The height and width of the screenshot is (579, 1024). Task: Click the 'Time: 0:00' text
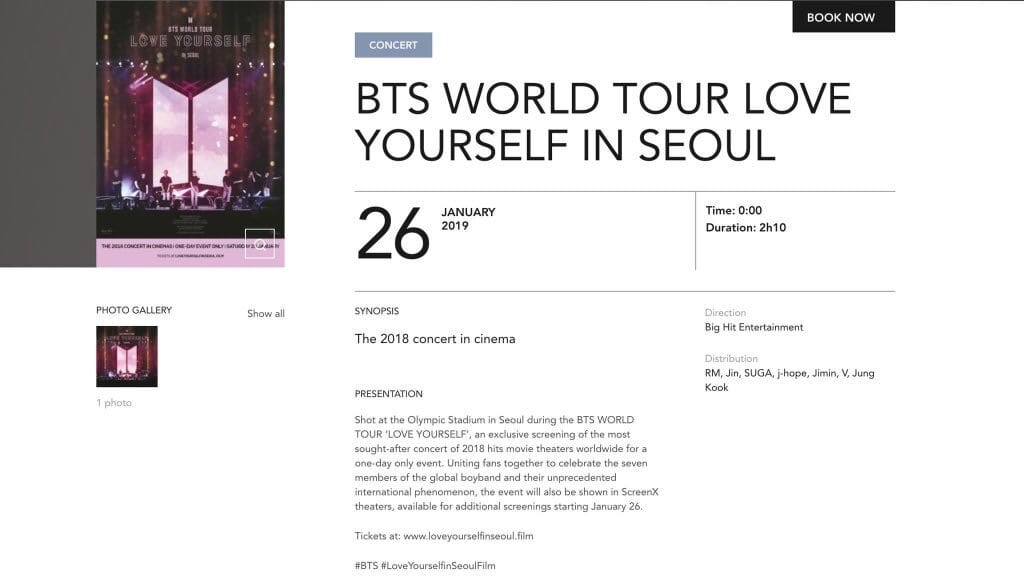(x=733, y=211)
